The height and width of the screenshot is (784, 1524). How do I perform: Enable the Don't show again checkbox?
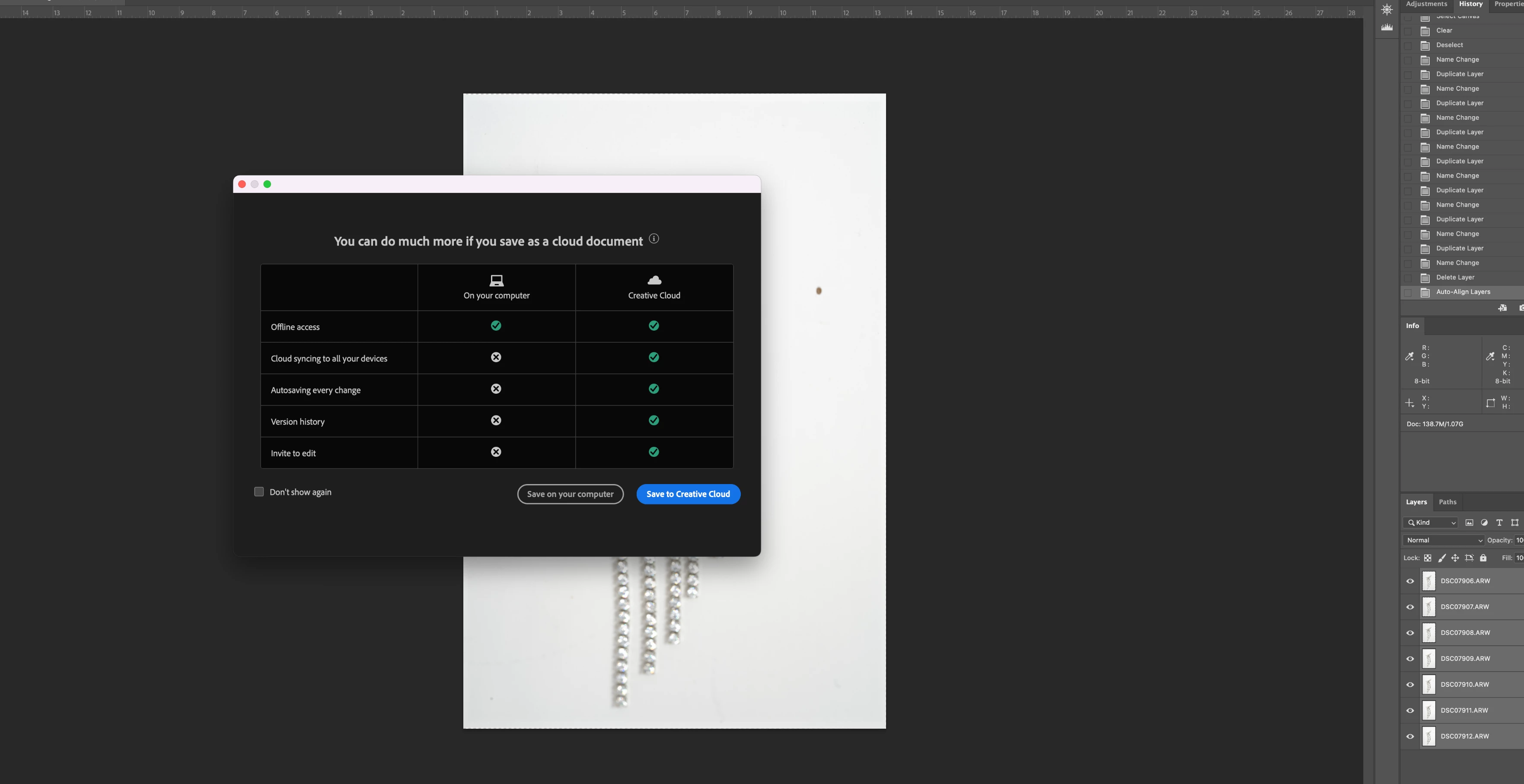(258, 492)
